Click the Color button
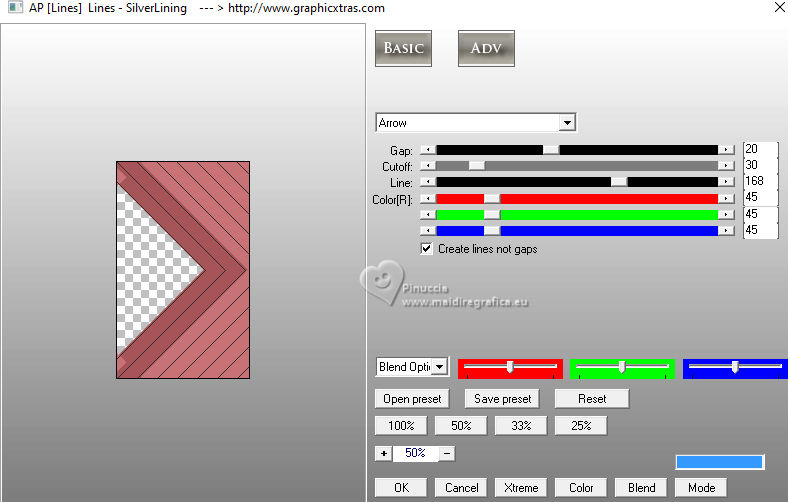 (x=581, y=488)
